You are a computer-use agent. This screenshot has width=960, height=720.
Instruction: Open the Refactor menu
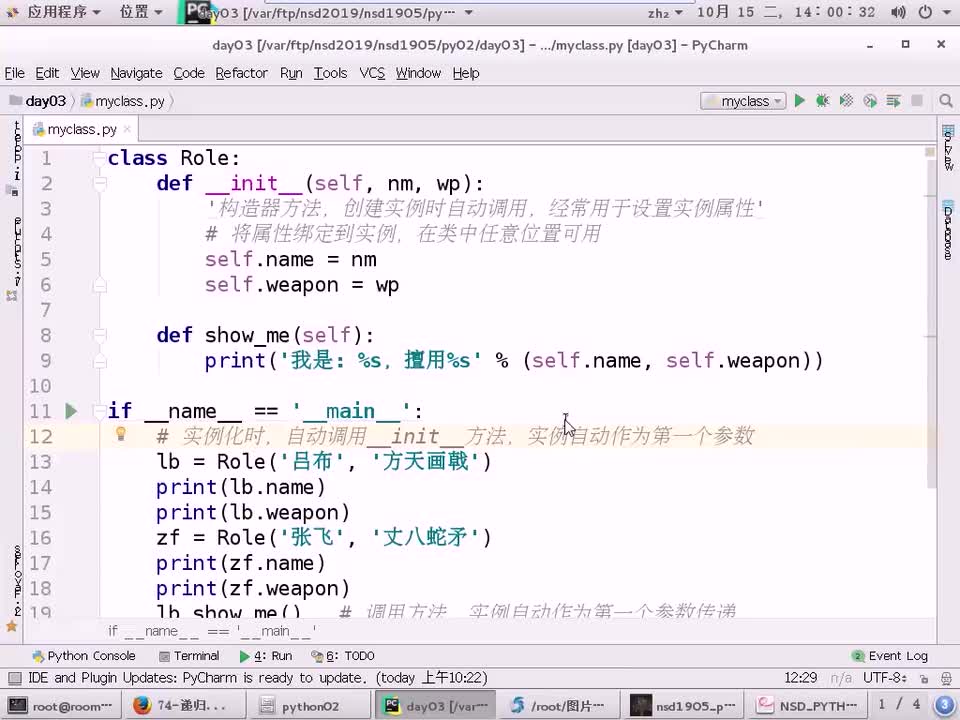pyautogui.click(x=241, y=73)
